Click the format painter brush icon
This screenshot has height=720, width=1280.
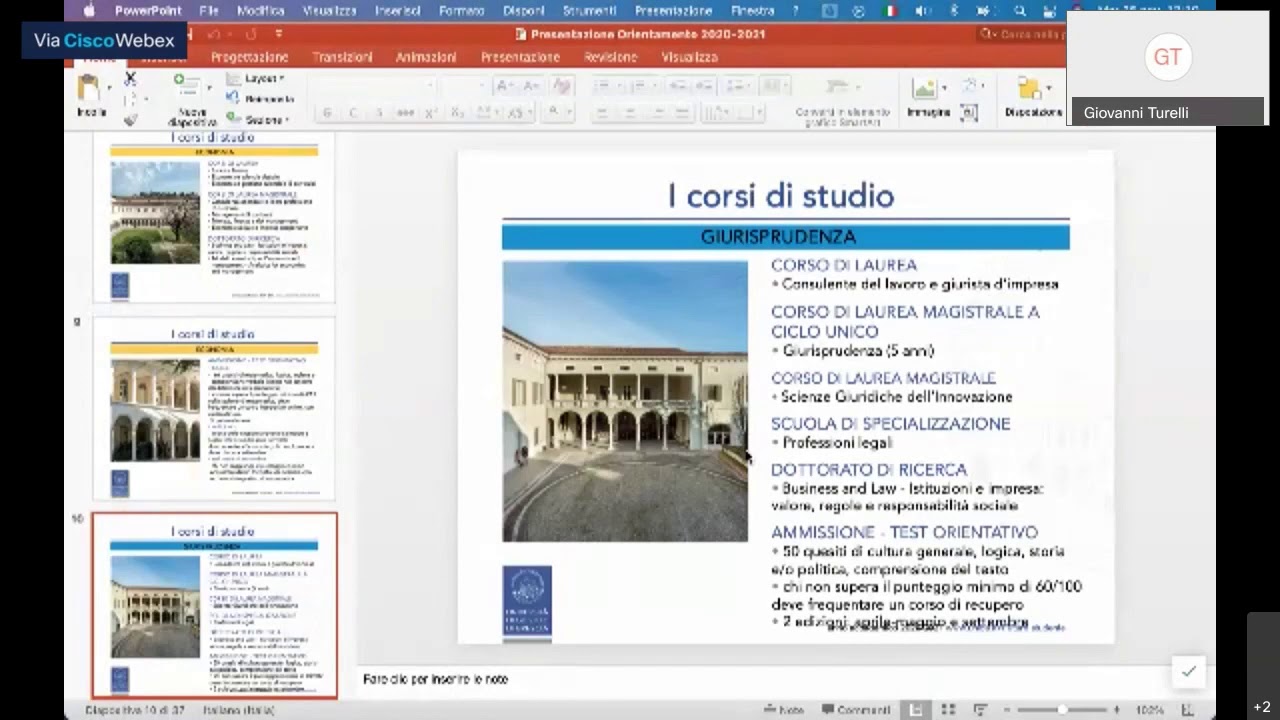tap(130, 119)
